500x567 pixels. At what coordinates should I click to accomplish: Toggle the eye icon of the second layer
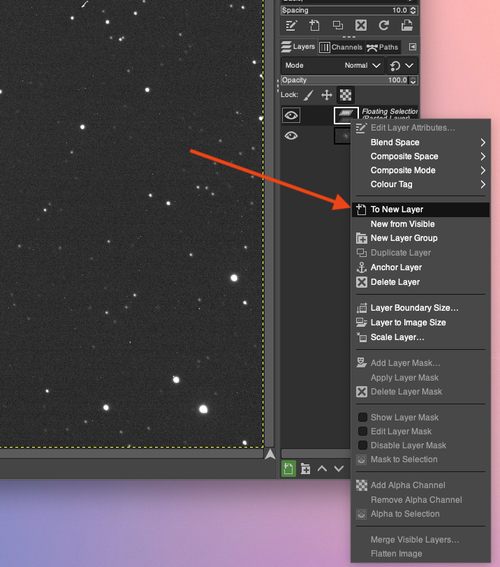pyautogui.click(x=291, y=136)
